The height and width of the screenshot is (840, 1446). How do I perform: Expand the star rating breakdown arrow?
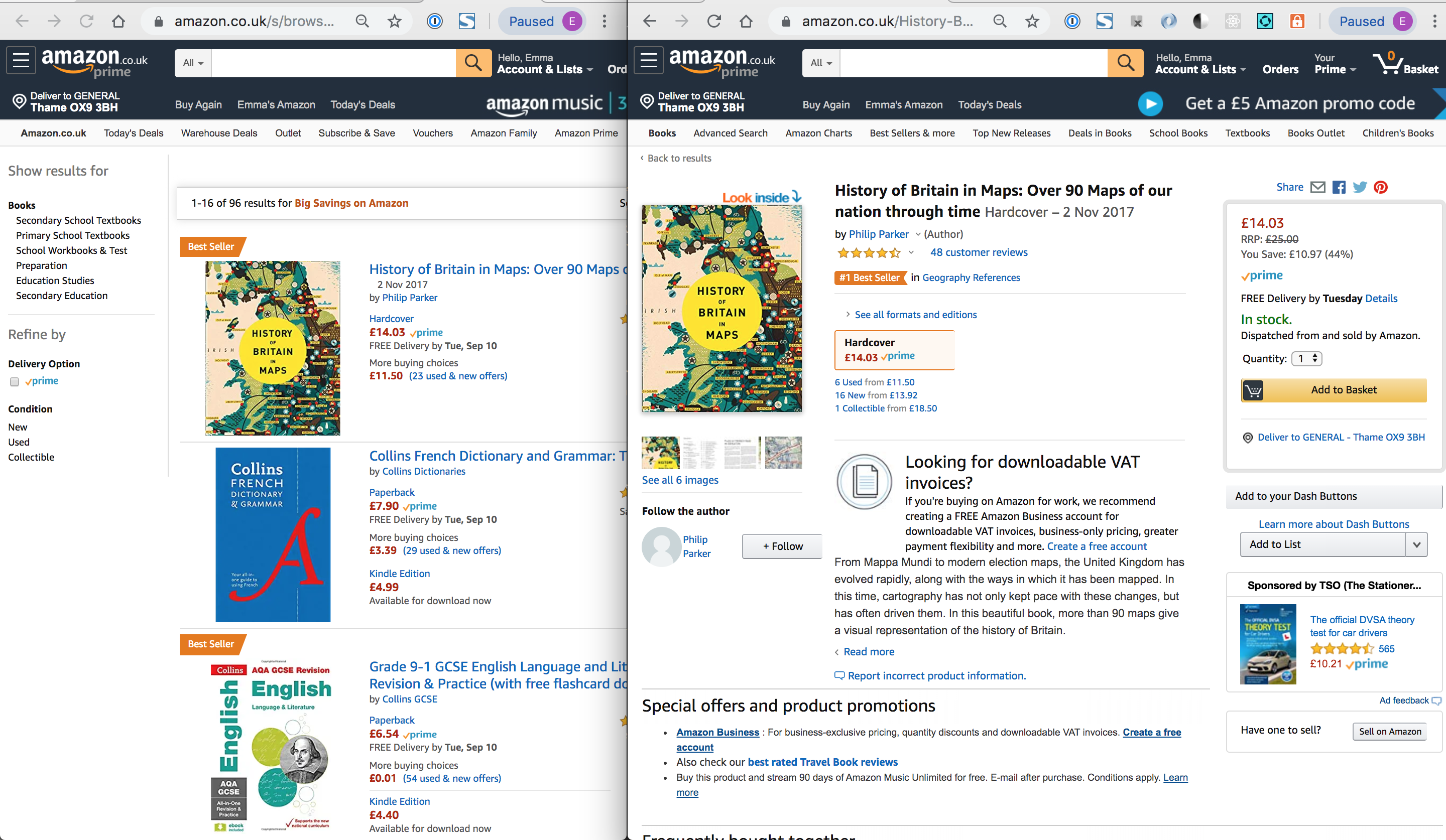pos(911,252)
